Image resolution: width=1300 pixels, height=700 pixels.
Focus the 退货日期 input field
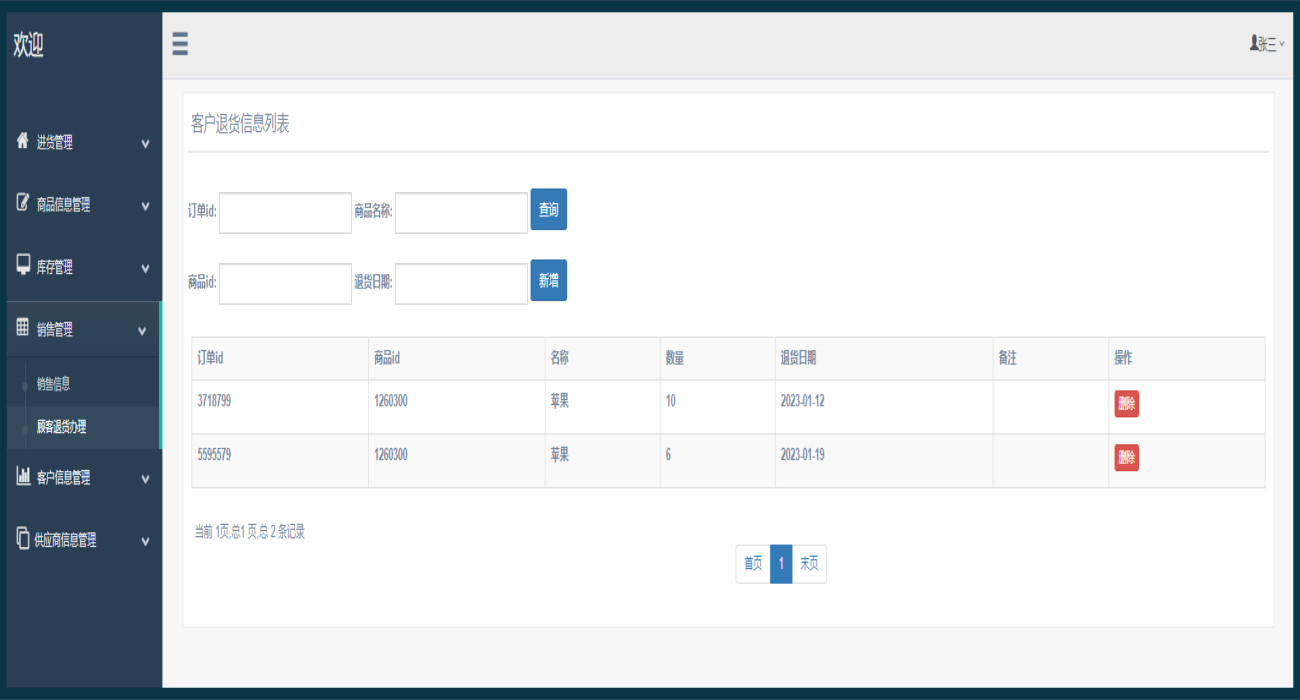click(461, 284)
